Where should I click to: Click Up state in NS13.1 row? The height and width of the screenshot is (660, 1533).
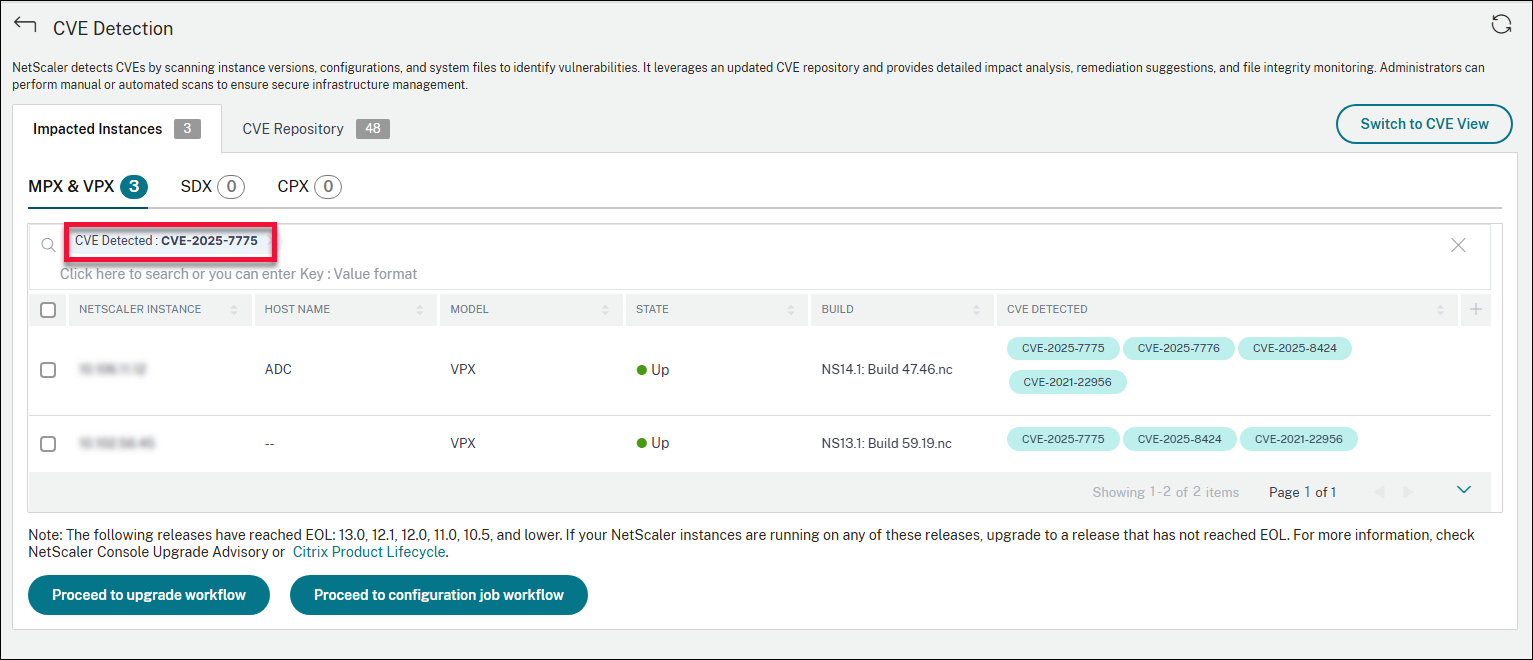pos(653,443)
